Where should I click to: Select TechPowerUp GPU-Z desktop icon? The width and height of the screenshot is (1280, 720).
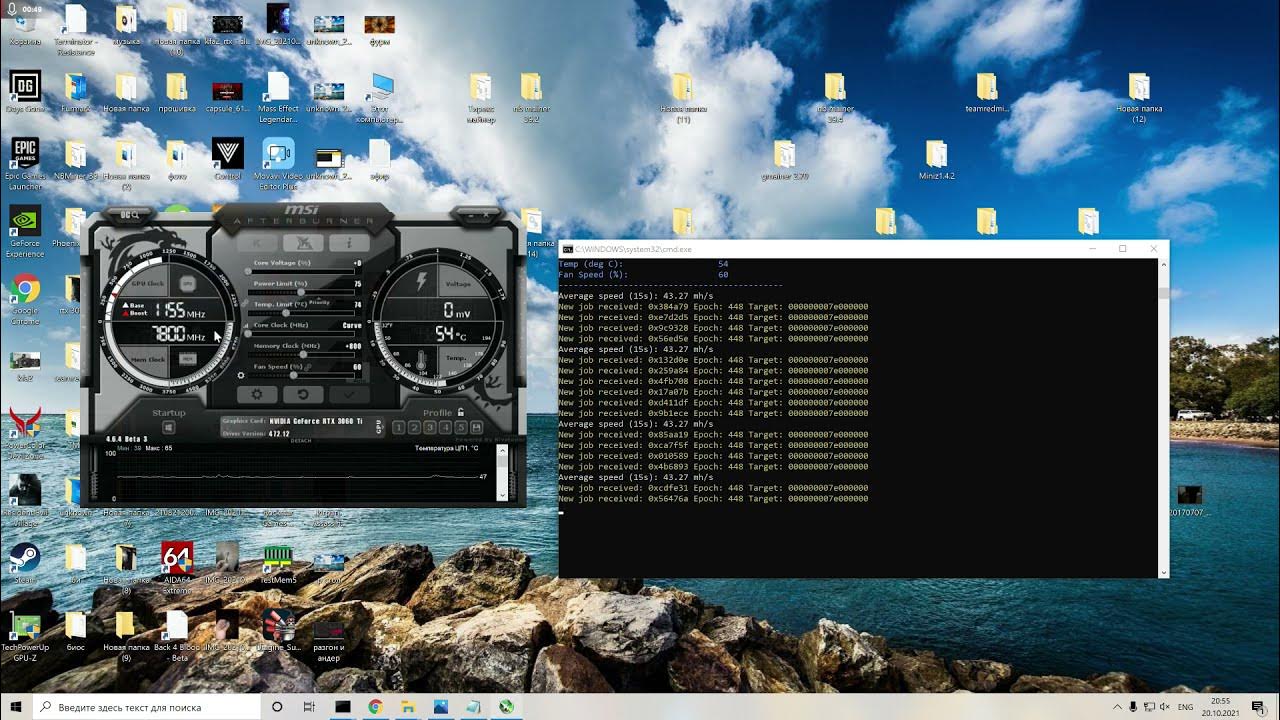(25, 638)
